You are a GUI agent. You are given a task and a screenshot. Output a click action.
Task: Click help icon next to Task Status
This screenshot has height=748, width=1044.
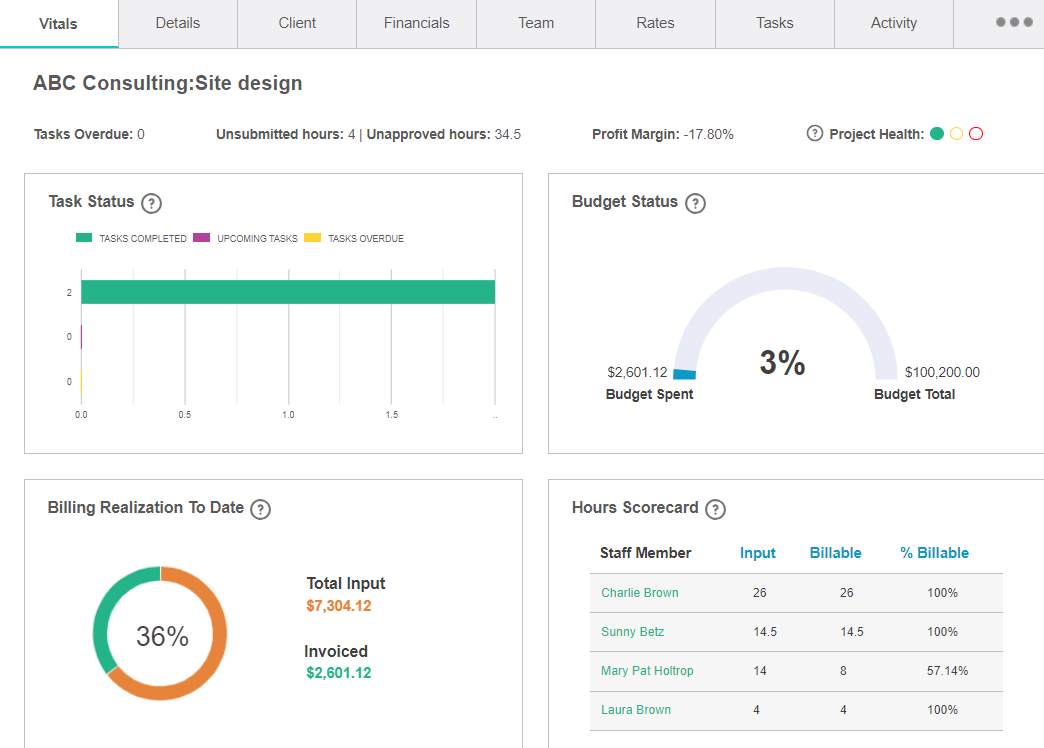pyautogui.click(x=151, y=203)
